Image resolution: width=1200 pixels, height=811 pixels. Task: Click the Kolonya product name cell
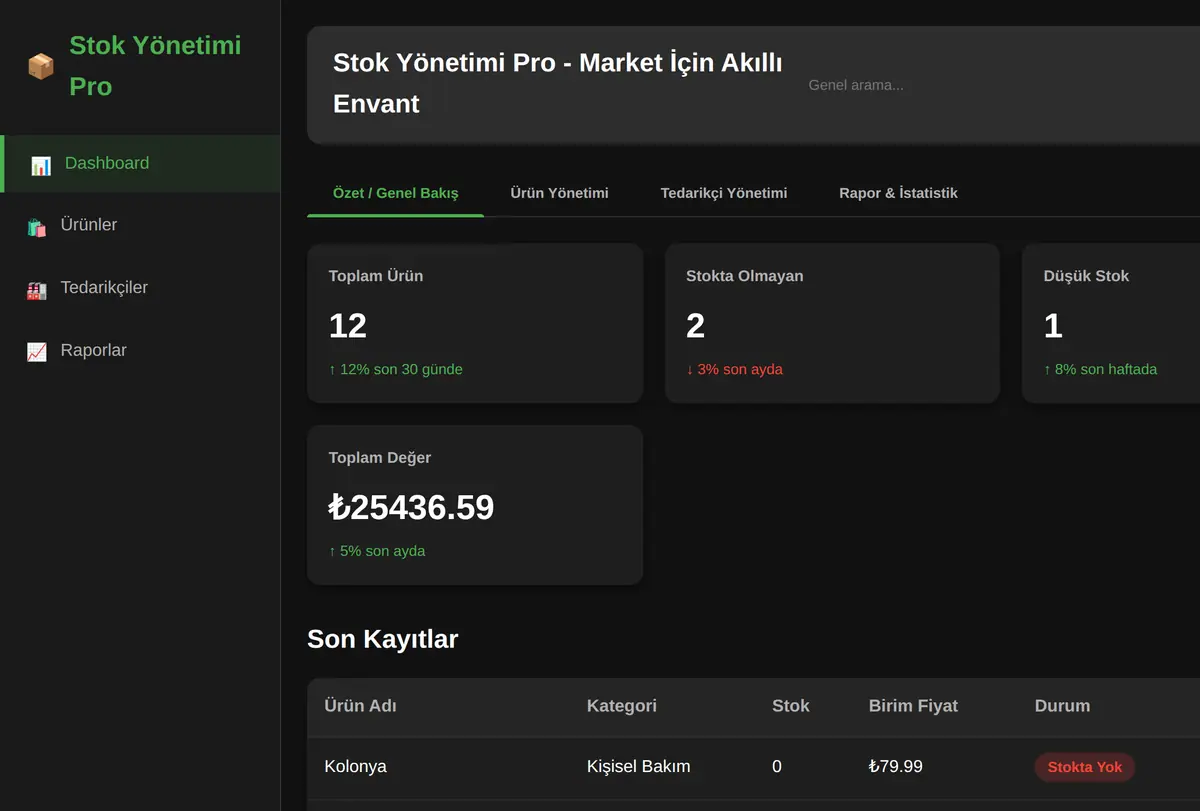(356, 767)
